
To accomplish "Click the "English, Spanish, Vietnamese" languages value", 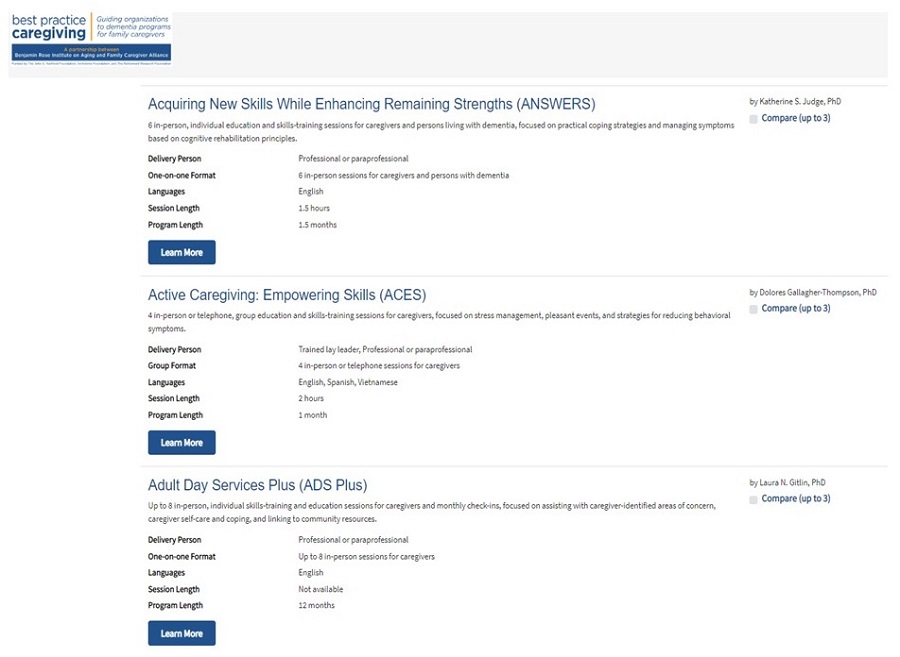I will click(347, 382).
